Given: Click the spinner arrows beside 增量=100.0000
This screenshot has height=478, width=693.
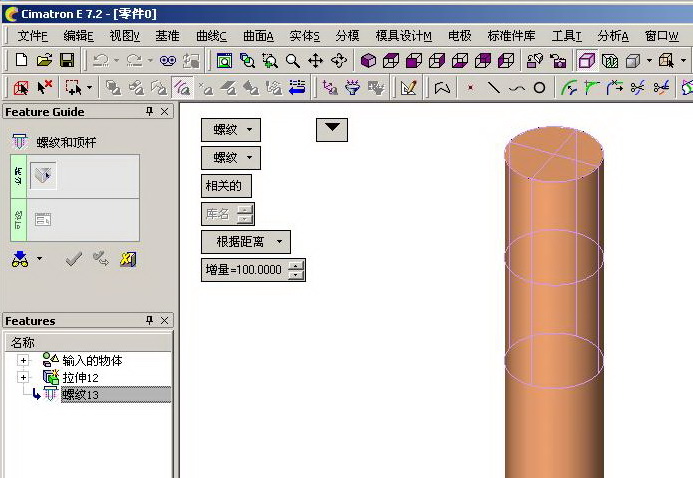Looking at the screenshot, I should pyautogui.click(x=296, y=269).
